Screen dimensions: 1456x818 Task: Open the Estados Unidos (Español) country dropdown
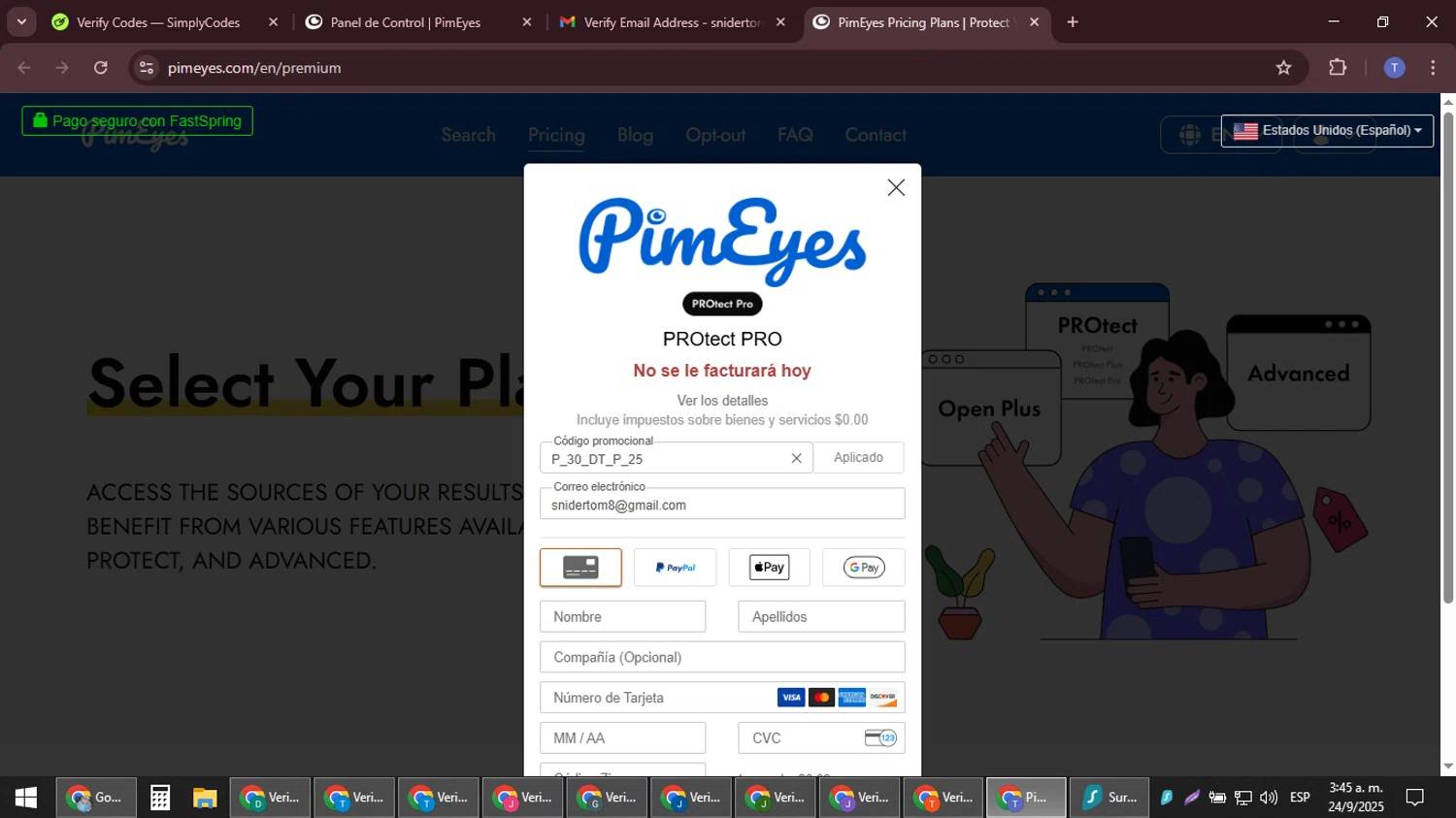coord(1327,131)
